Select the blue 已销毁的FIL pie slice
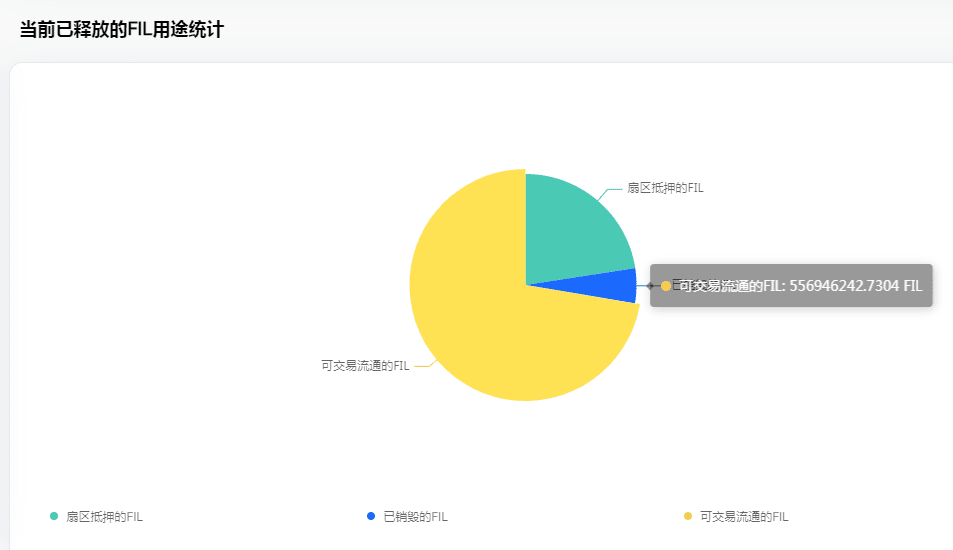 coord(618,286)
